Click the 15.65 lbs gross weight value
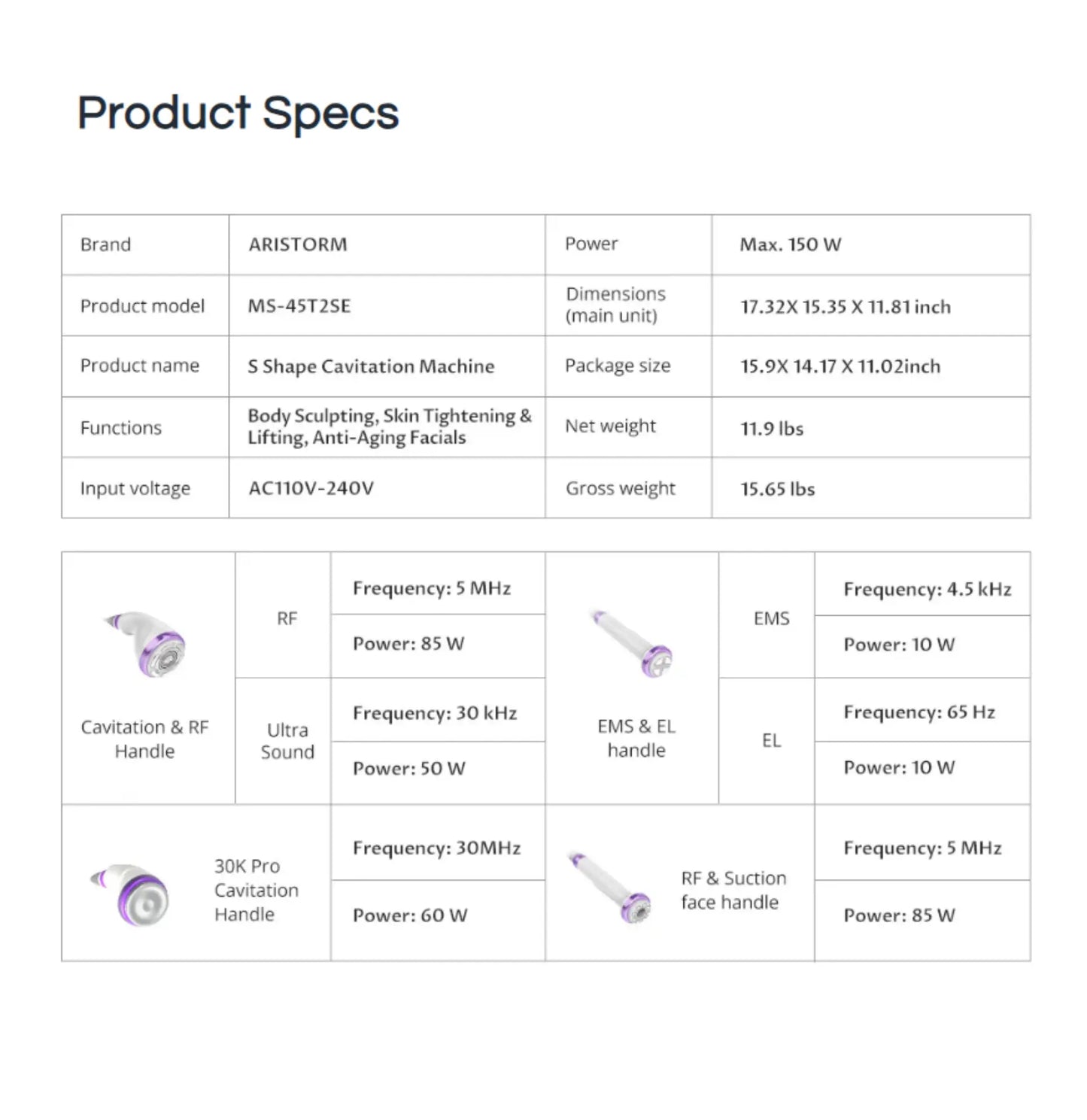The width and height of the screenshot is (1087, 1120). coord(777,489)
